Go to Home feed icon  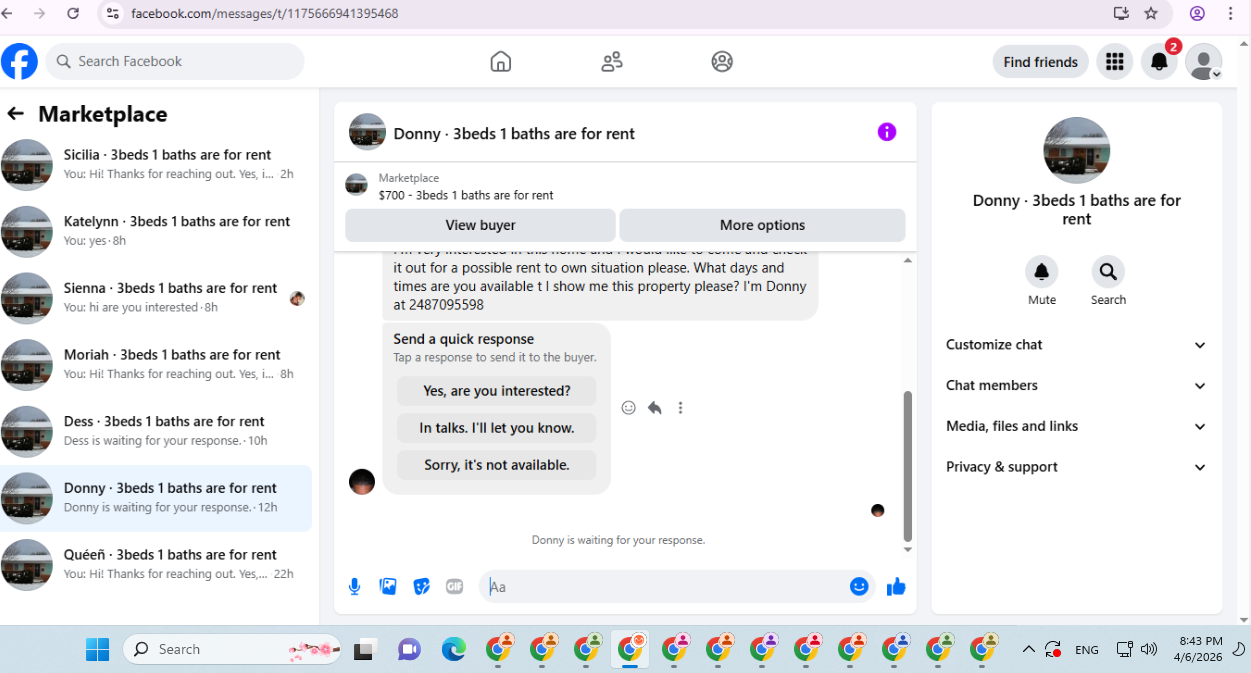pos(501,62)
